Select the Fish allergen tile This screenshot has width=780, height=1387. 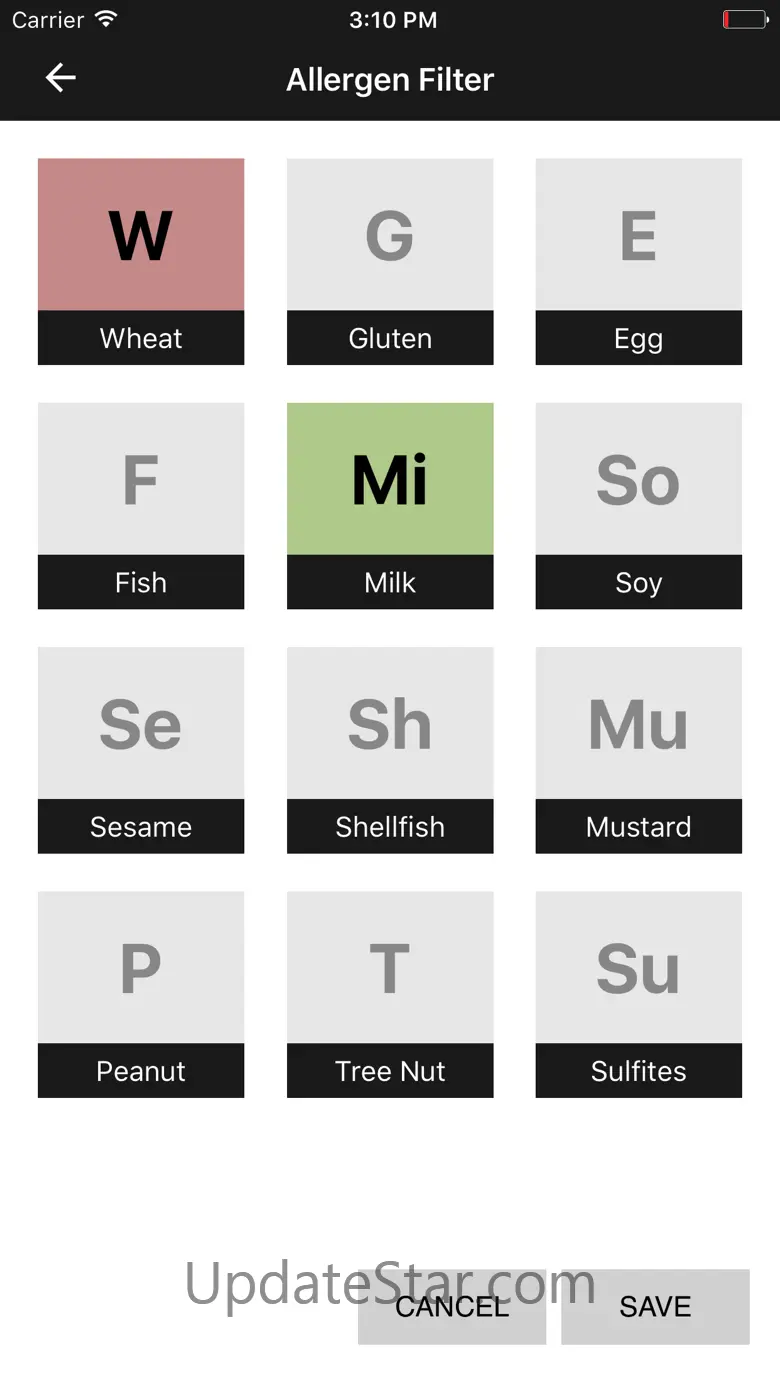141,479
